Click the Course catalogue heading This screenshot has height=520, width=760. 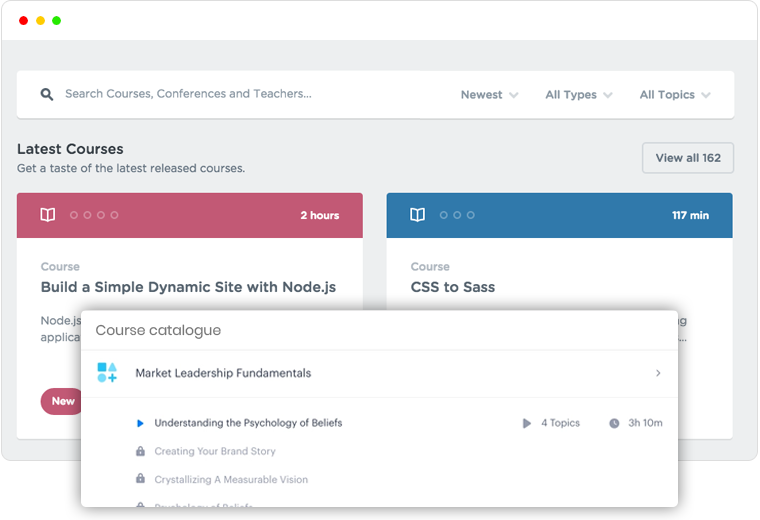coord(158,331)
